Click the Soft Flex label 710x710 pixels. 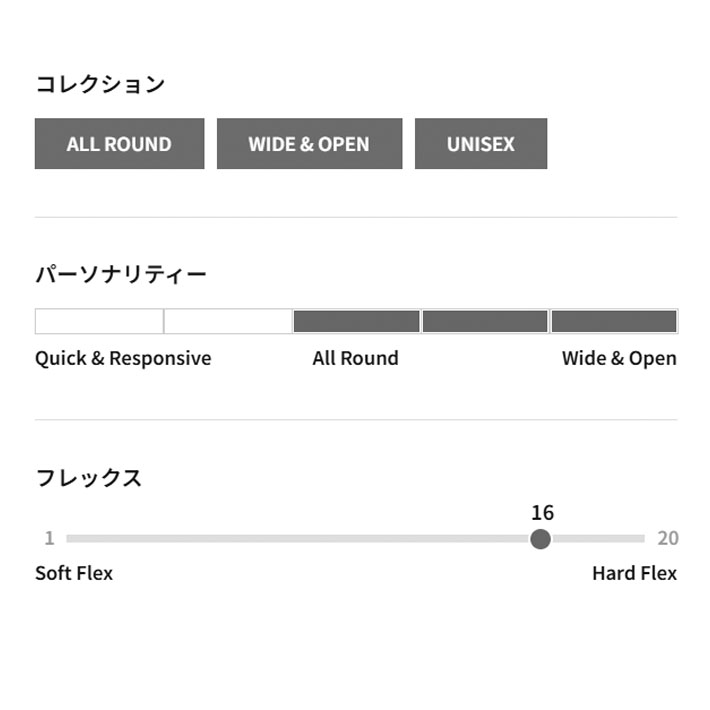pos(74,573)
